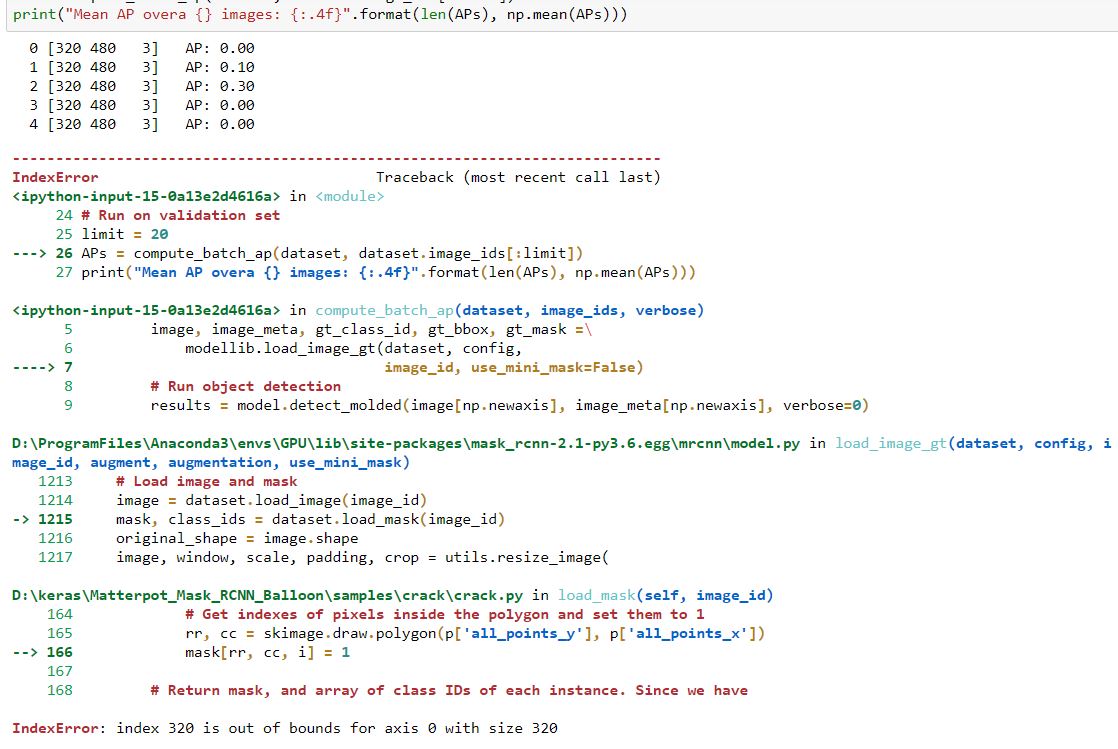Click the print 'Mean AP overa' code line at top

pos(320,14)
